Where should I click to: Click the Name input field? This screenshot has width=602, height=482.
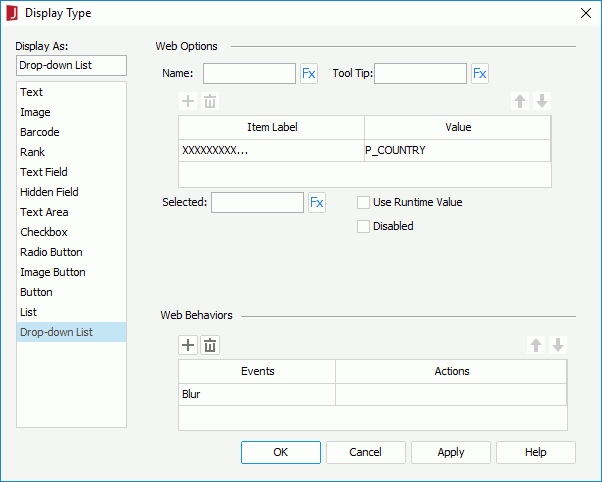pos(249,73)
